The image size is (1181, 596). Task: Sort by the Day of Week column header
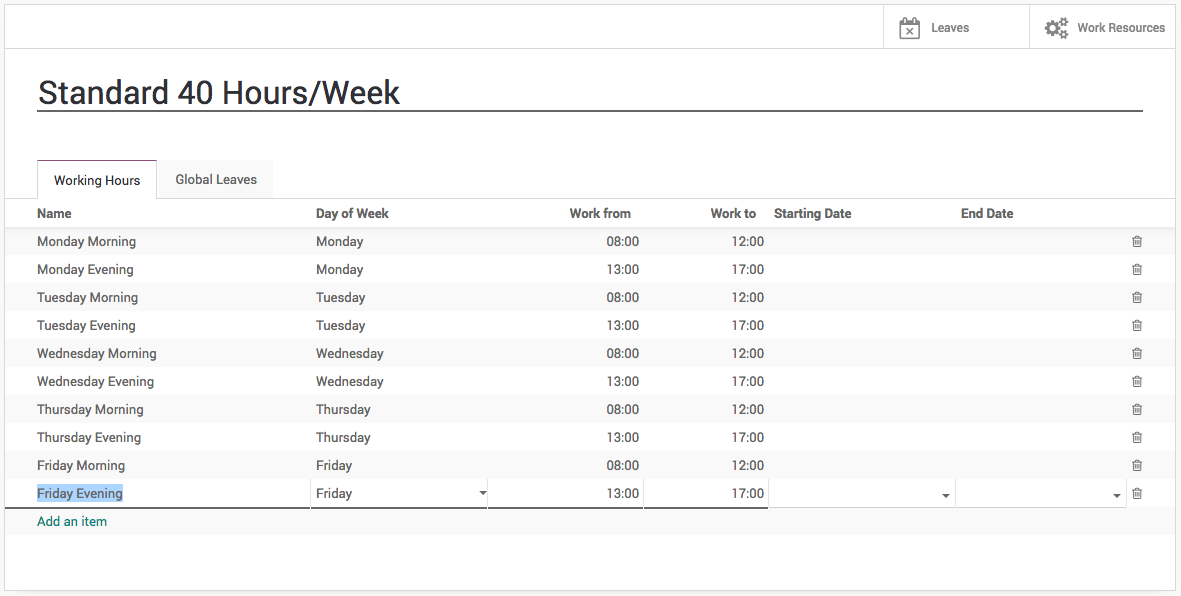(352, 213)
